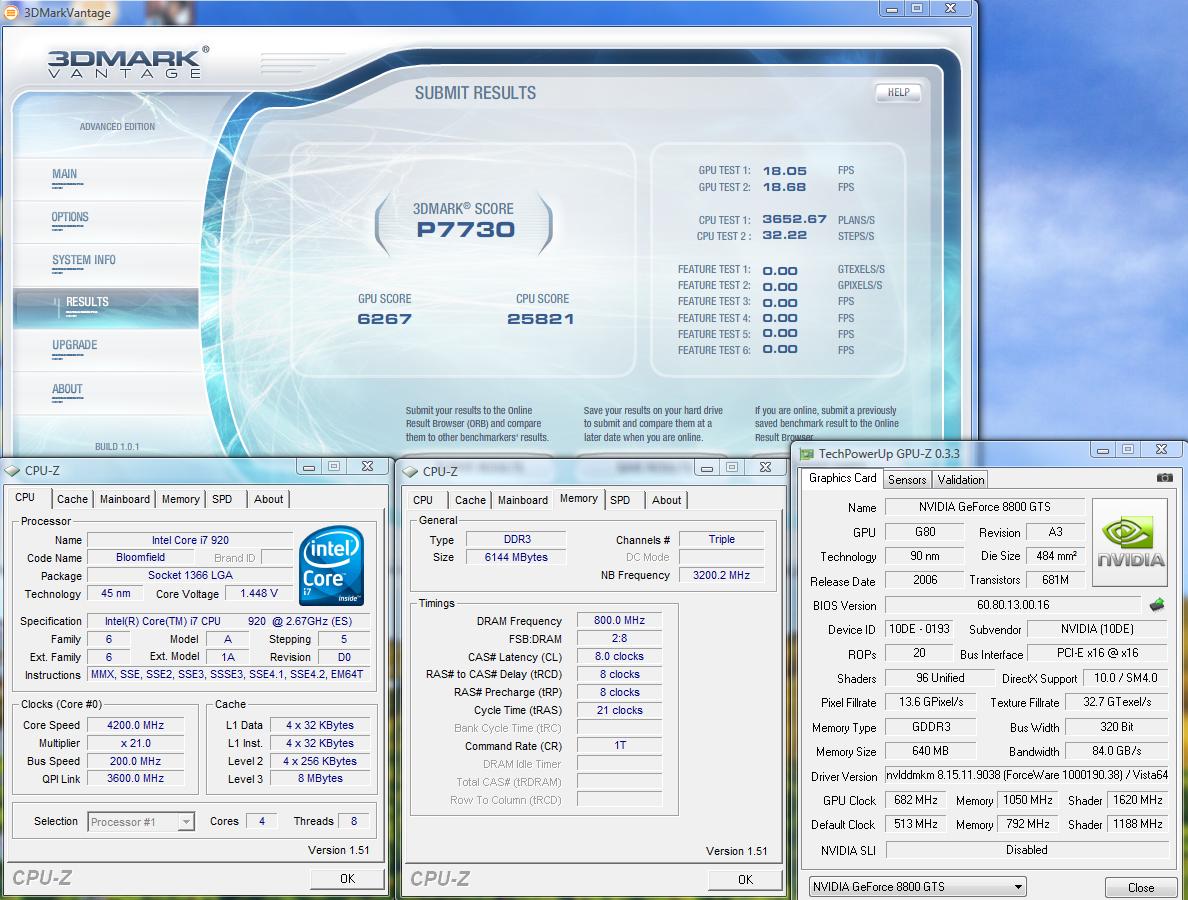
Task: Switch to Mainboard tab in left CPU-Z
Action: point(124,499)
